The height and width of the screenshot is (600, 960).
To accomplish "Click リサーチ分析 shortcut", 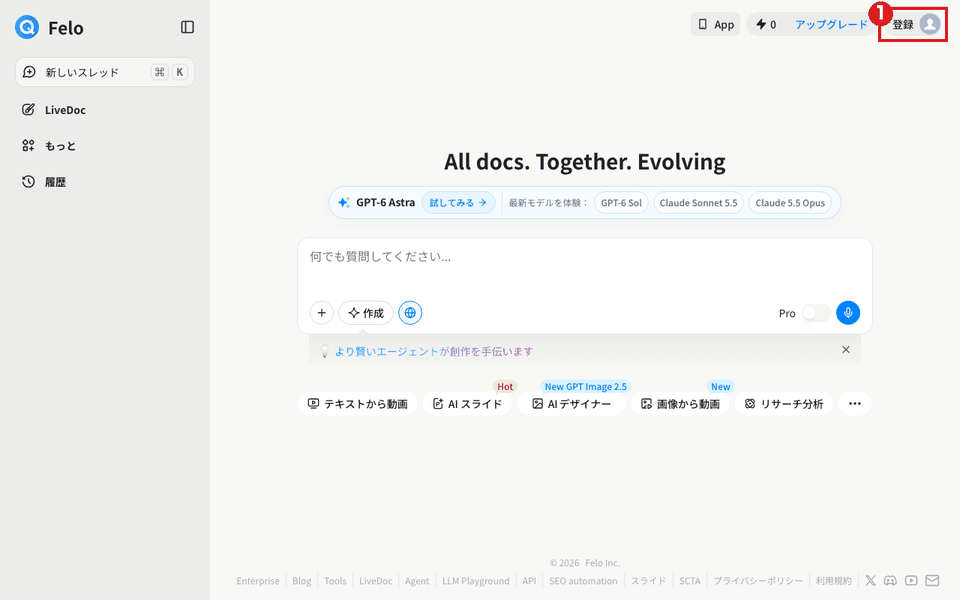I will 784,403.
